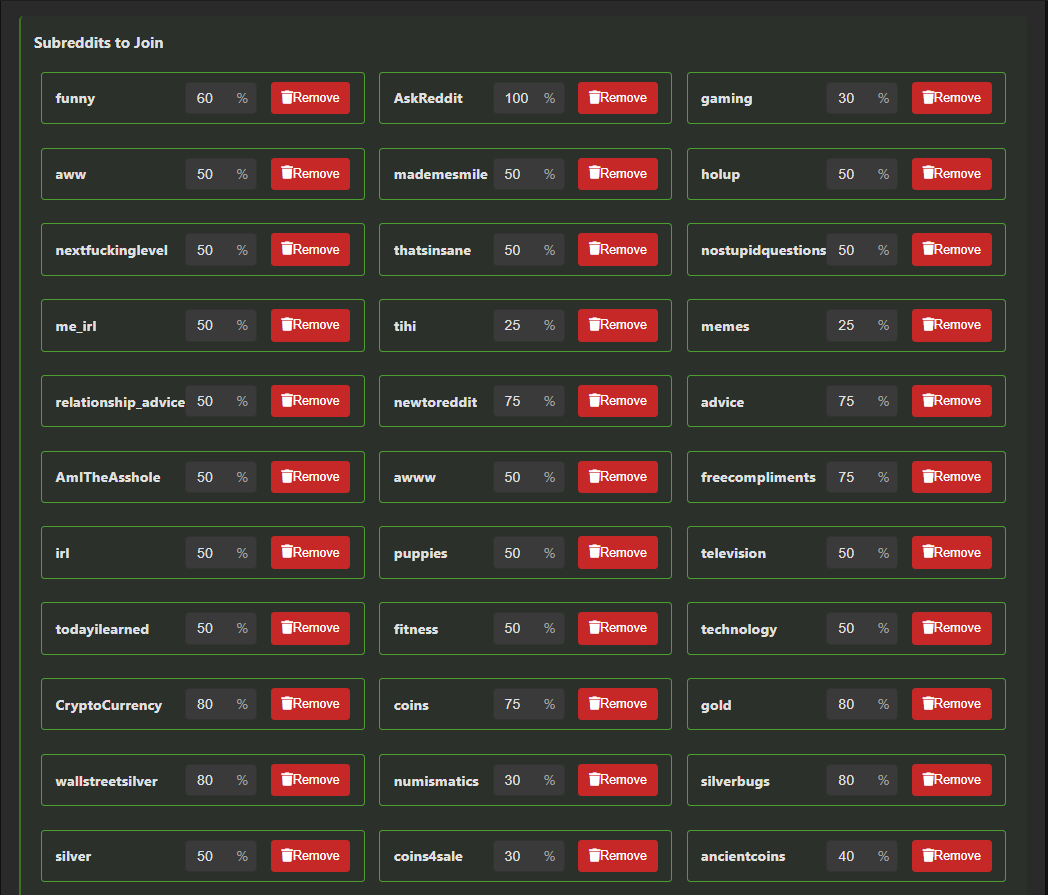This screenshot has width=1048, height=895.
Task: Remove newtoreddit from the list
Action: click(618, 401)
